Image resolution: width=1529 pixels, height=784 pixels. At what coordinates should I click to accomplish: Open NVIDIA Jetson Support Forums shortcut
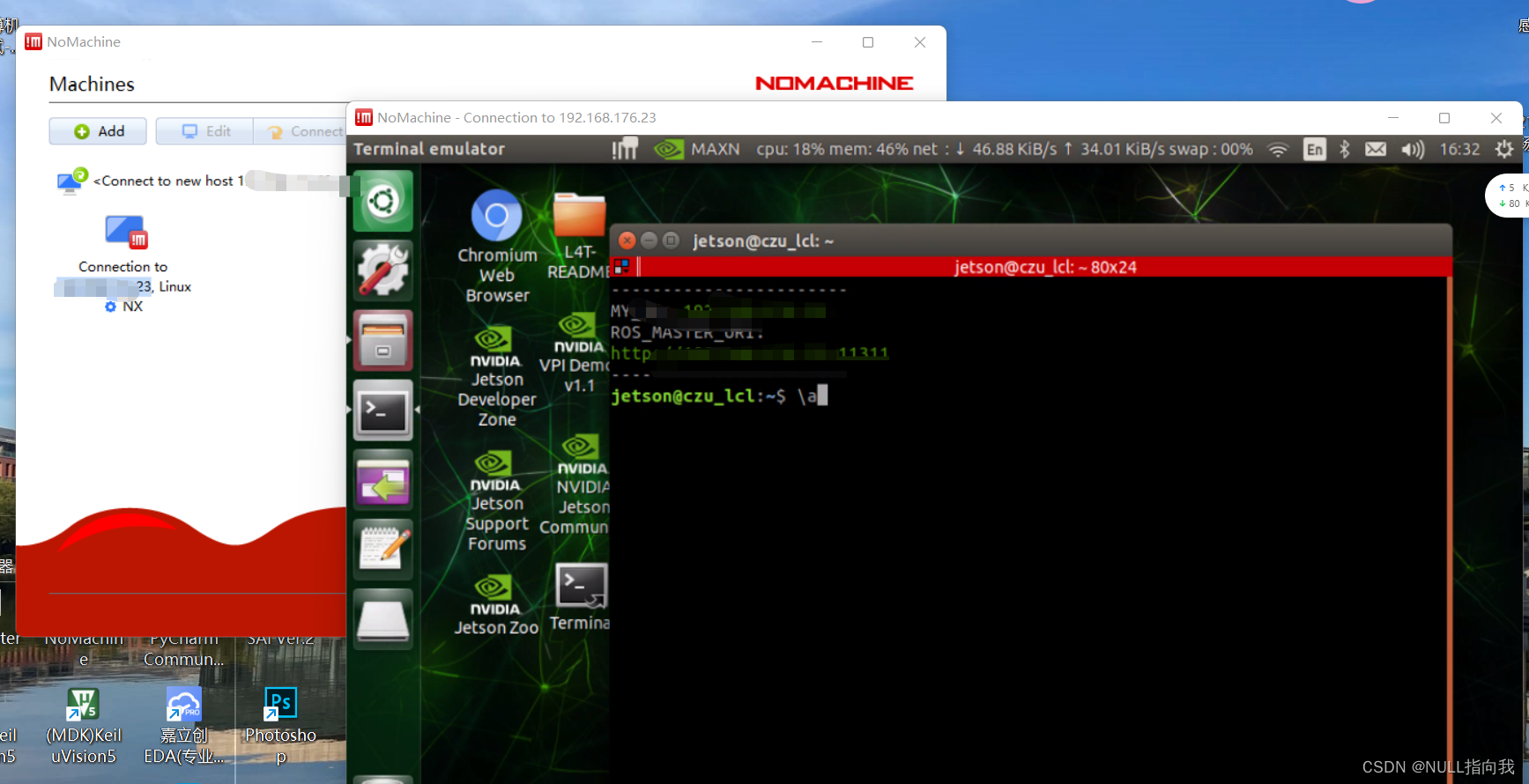(497, 501)
